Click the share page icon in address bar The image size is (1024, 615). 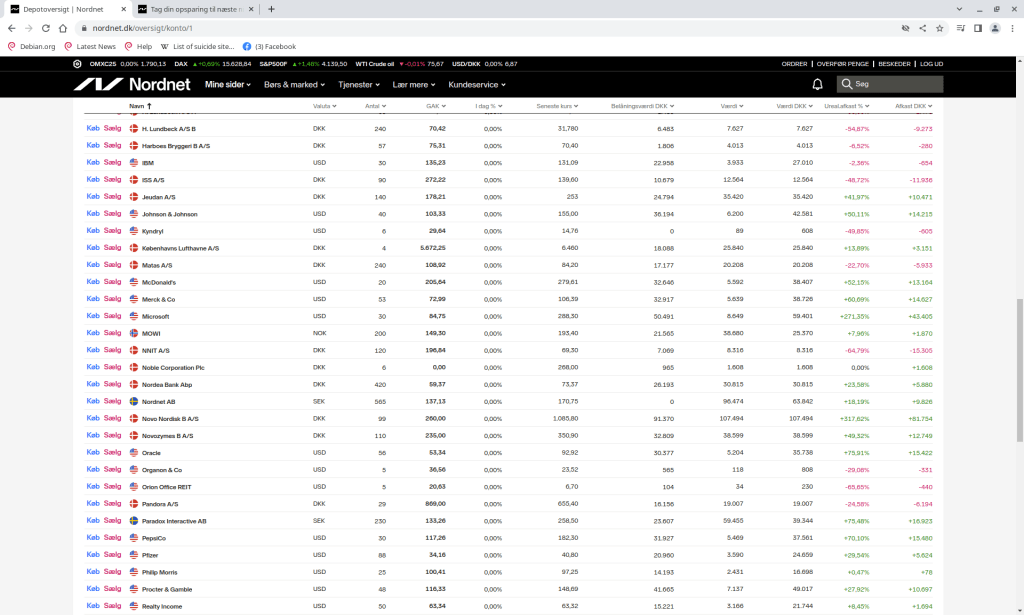(x=922, y=28)
